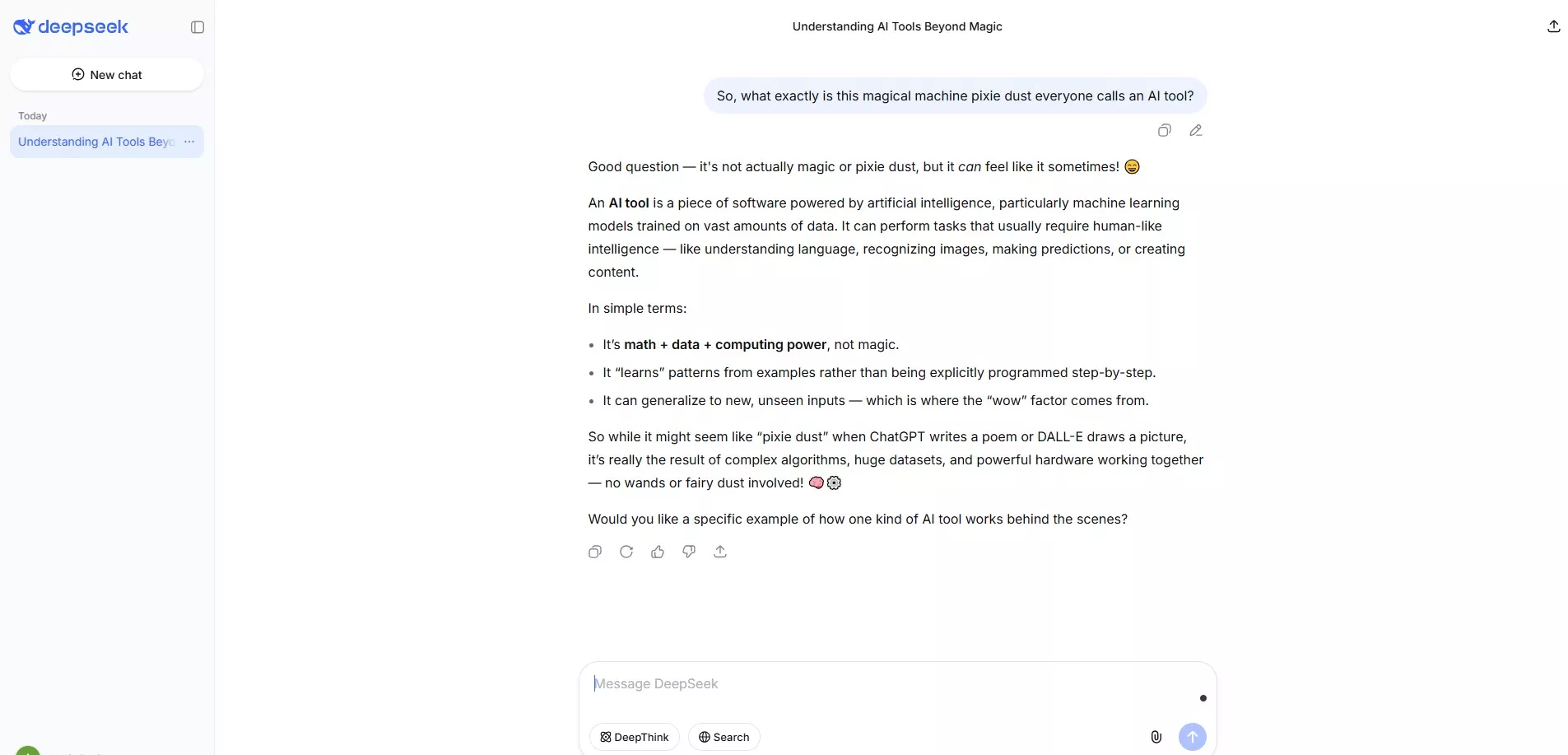Click the user avatar at sidebar bottom

pyautogui.click(x=28, y=751)
